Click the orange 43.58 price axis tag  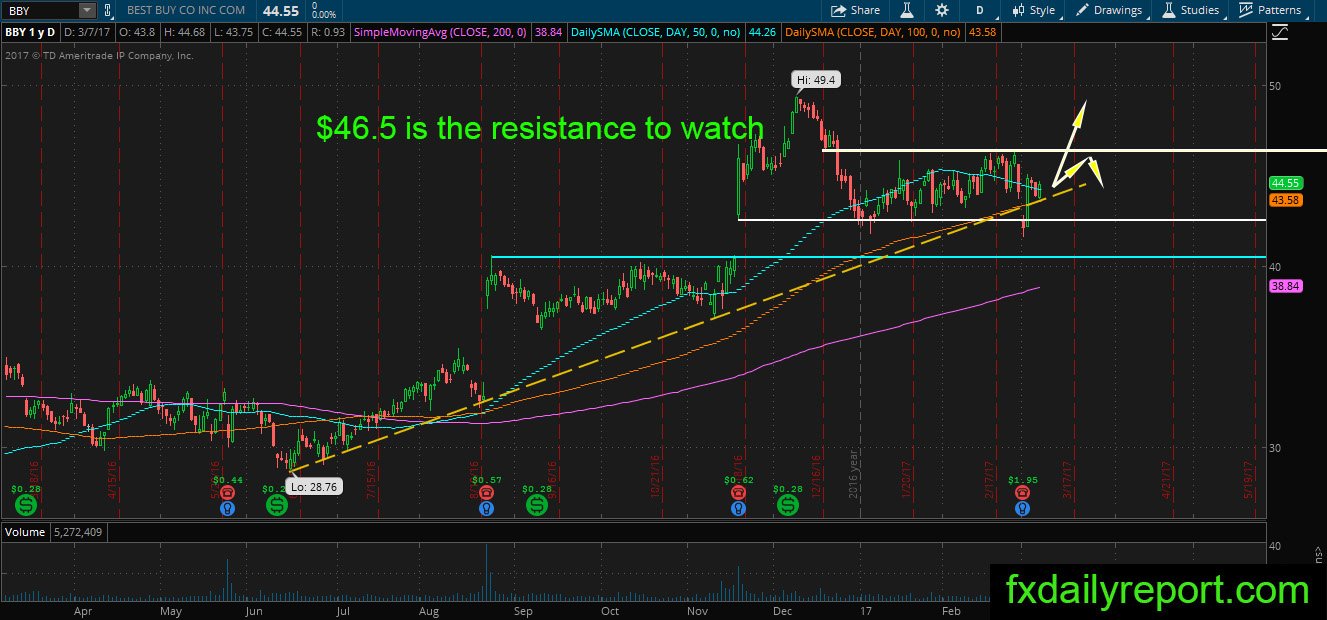(x=1284, y=200)
